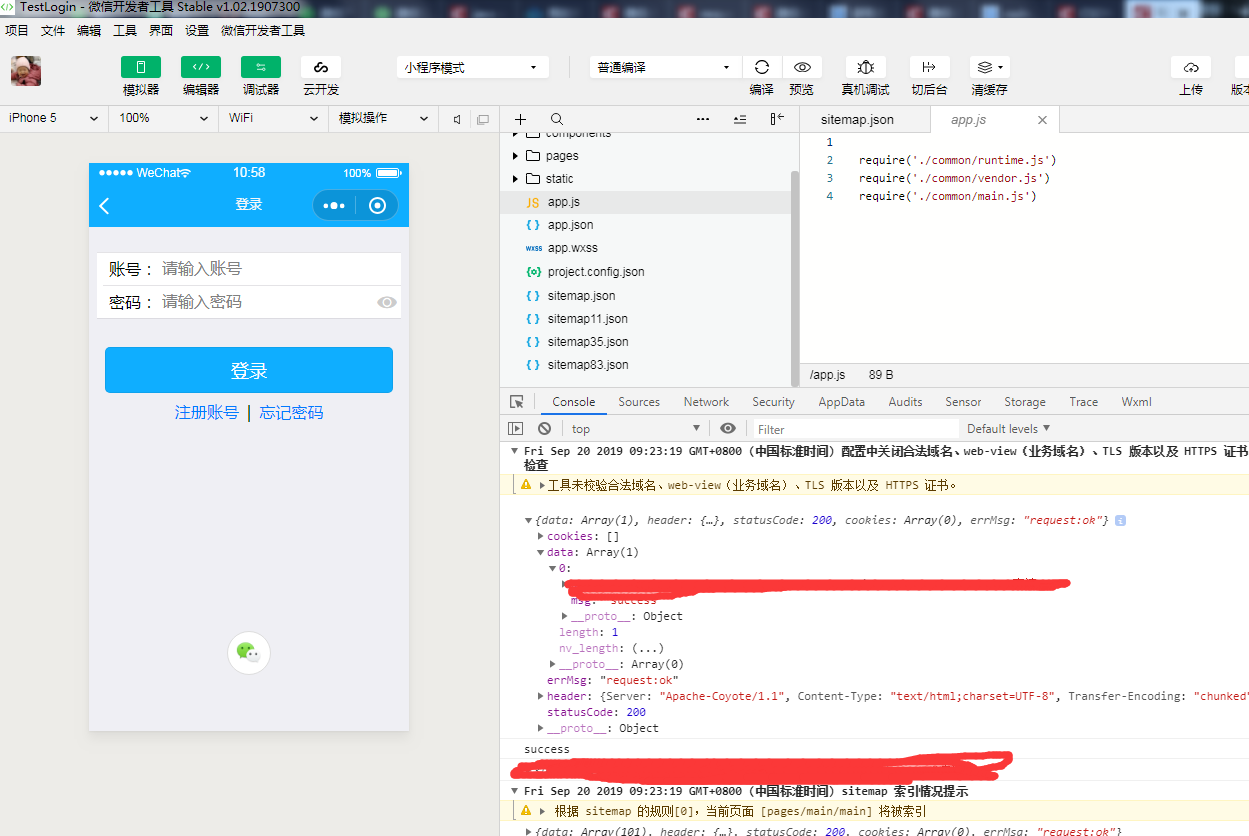Switch to the AppData devtools tab
The height and width of the screenshot is (836, 1249).
pyautogui.click(x=842, y=402)
